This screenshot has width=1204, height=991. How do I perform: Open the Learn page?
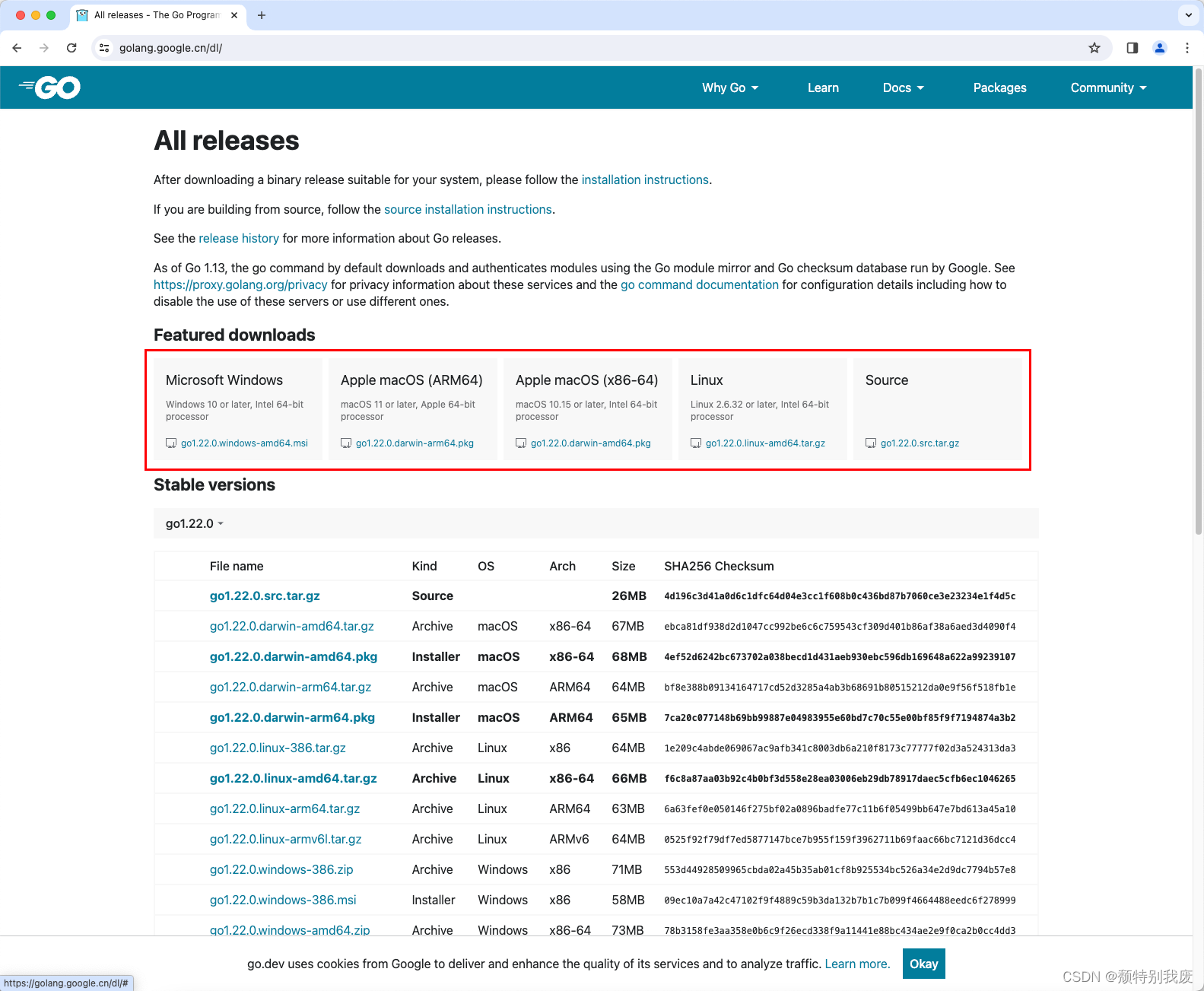823,87
